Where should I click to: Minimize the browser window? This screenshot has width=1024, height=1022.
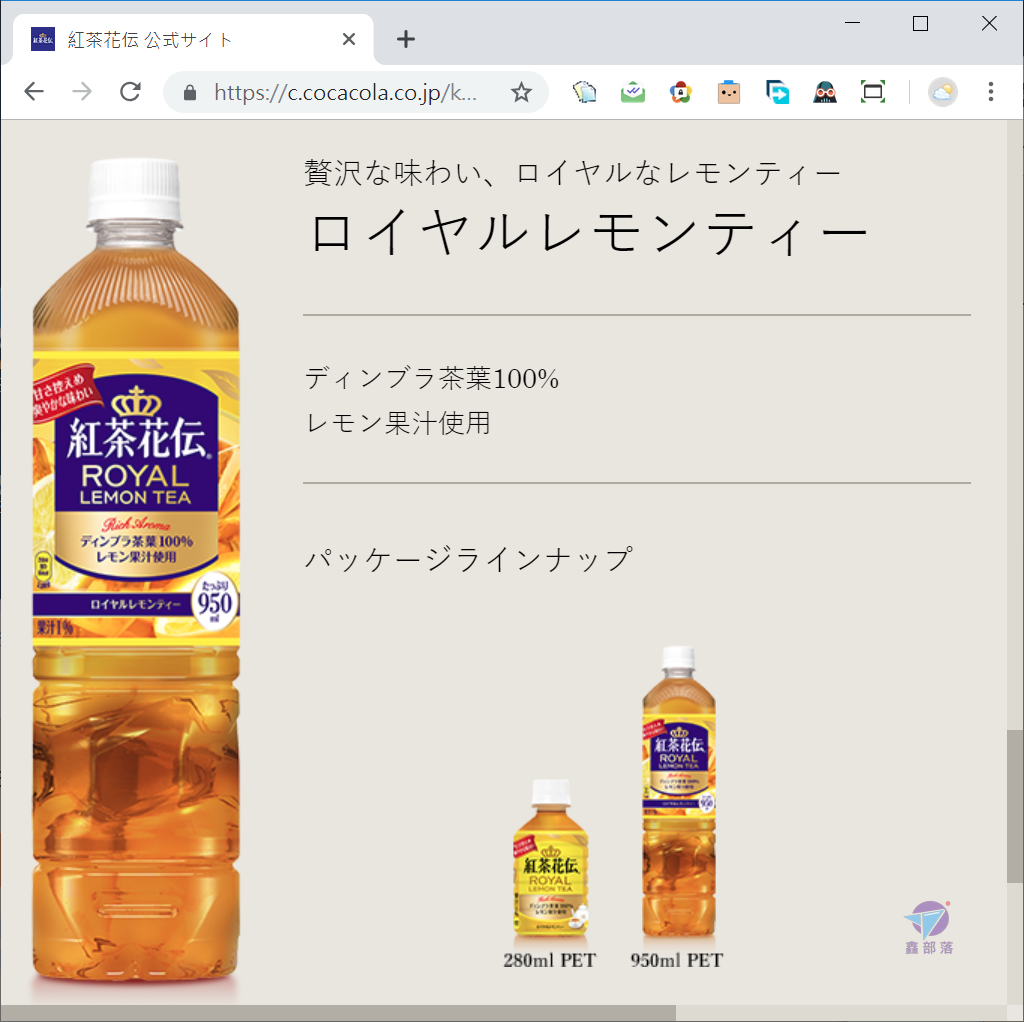click(852, 24)
